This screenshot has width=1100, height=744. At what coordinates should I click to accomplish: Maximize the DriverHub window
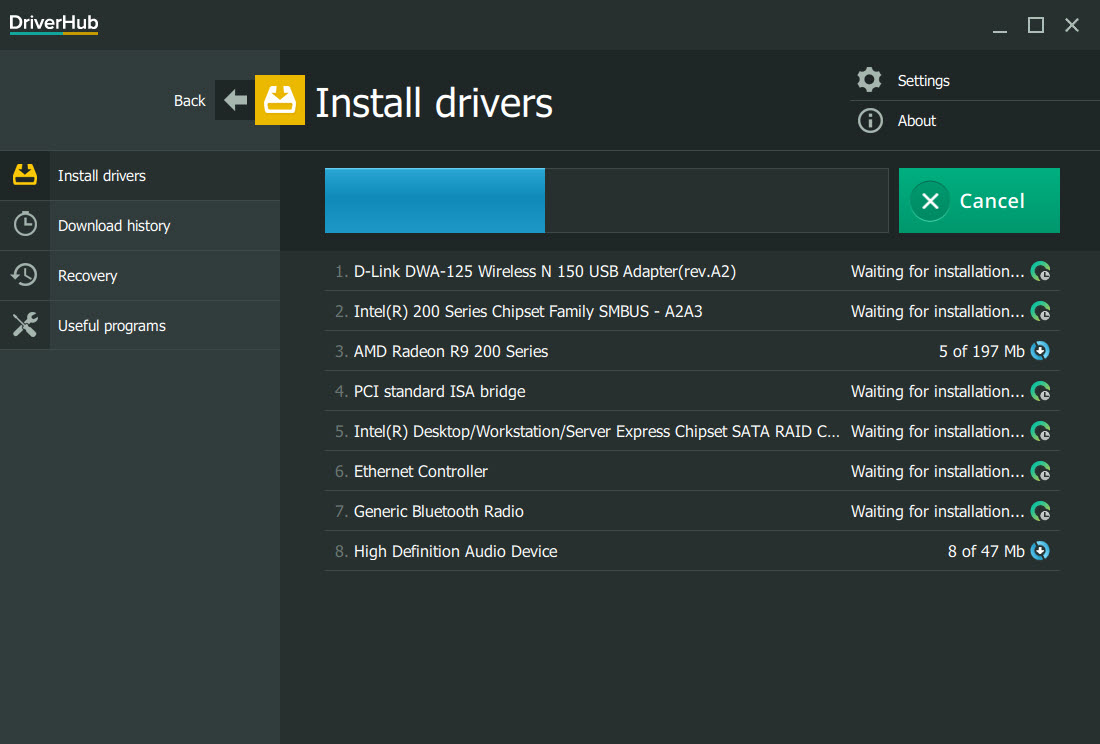point(1035,25)
